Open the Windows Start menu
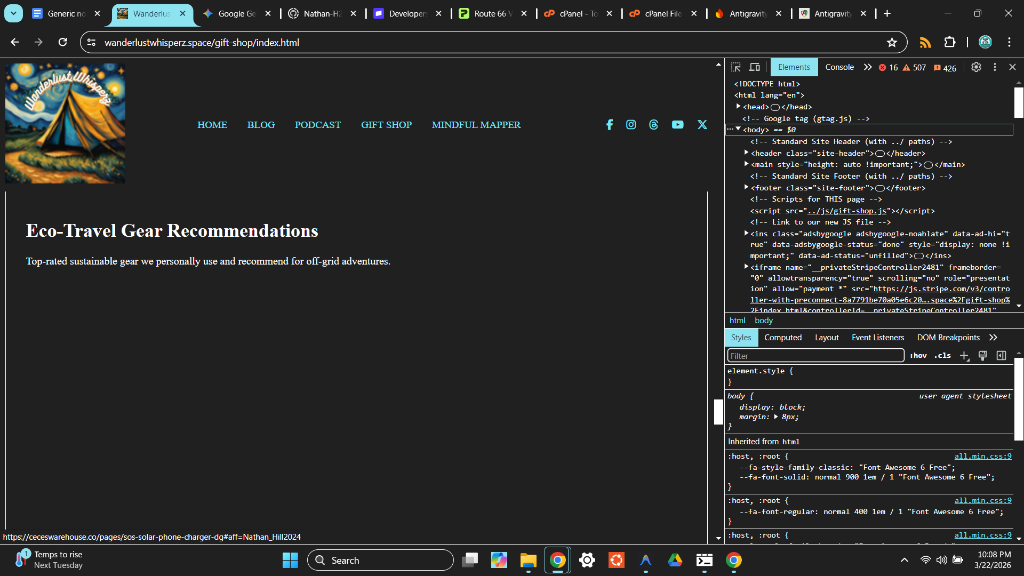1024x576 pixels. coord(290,560)
